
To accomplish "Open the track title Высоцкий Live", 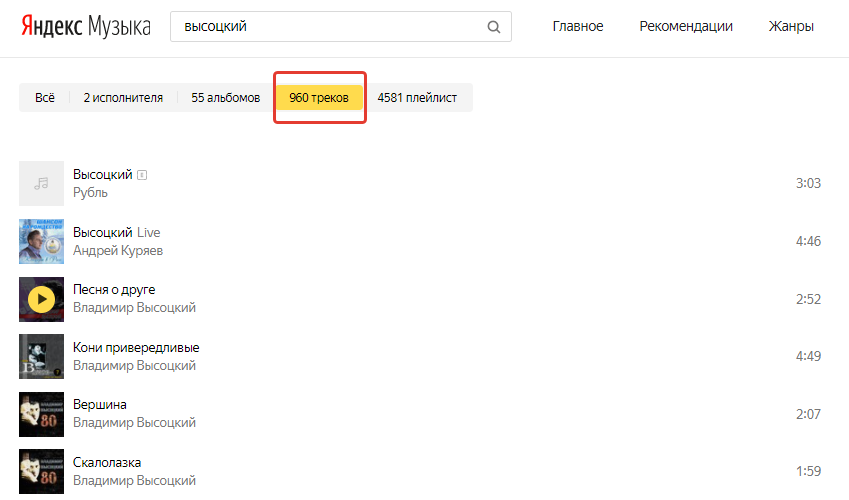I will point(116,232).
